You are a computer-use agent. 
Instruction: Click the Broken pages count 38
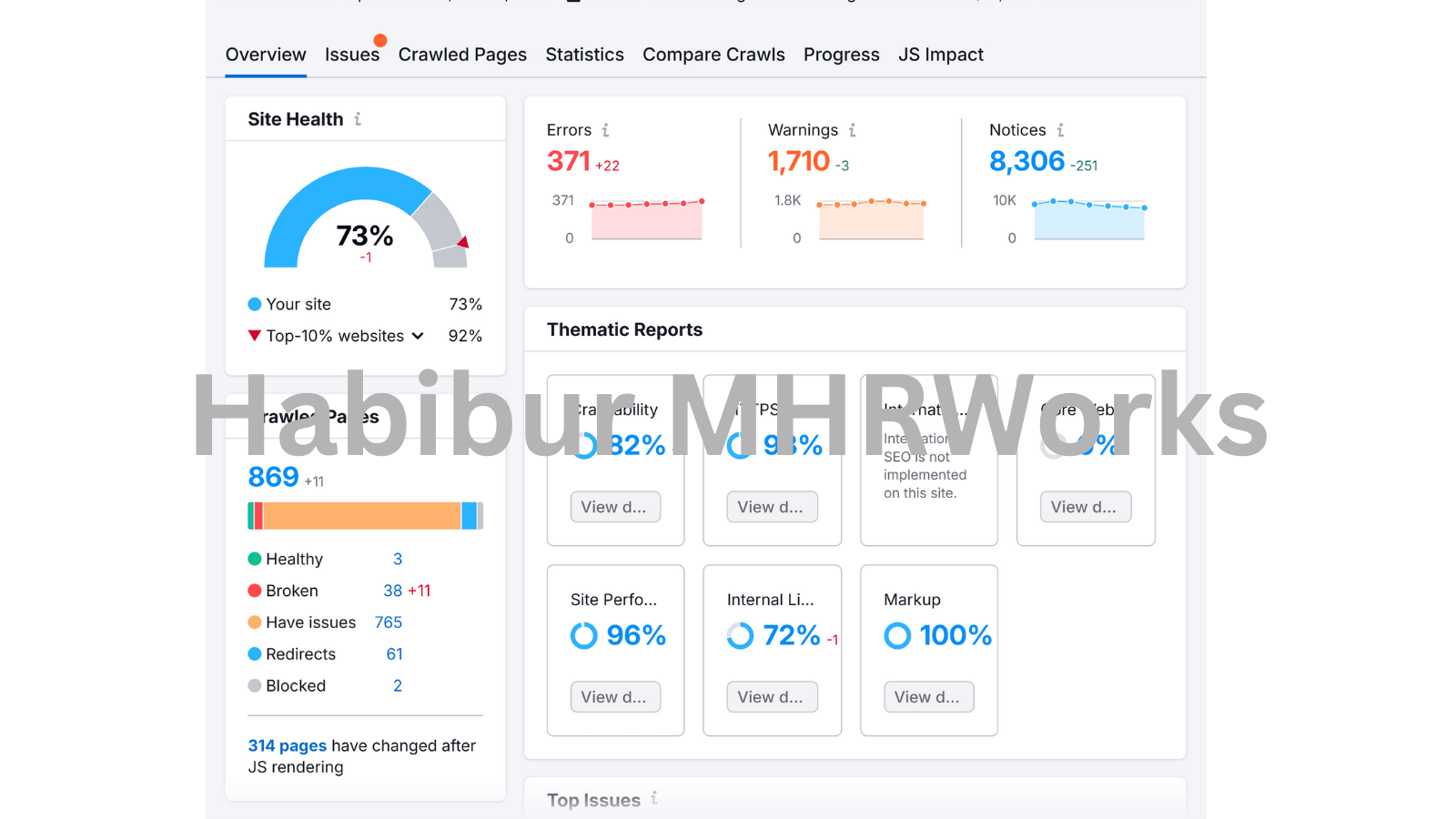392,591
